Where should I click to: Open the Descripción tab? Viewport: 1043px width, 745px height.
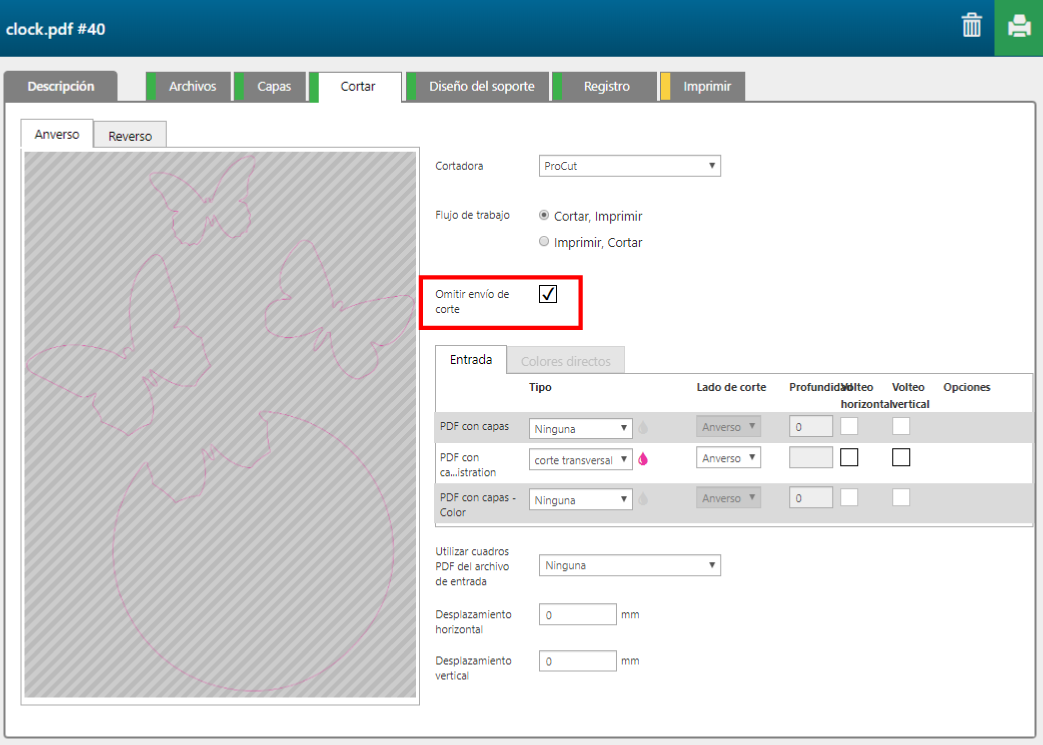pyautogui.click(x=61, y=87)
